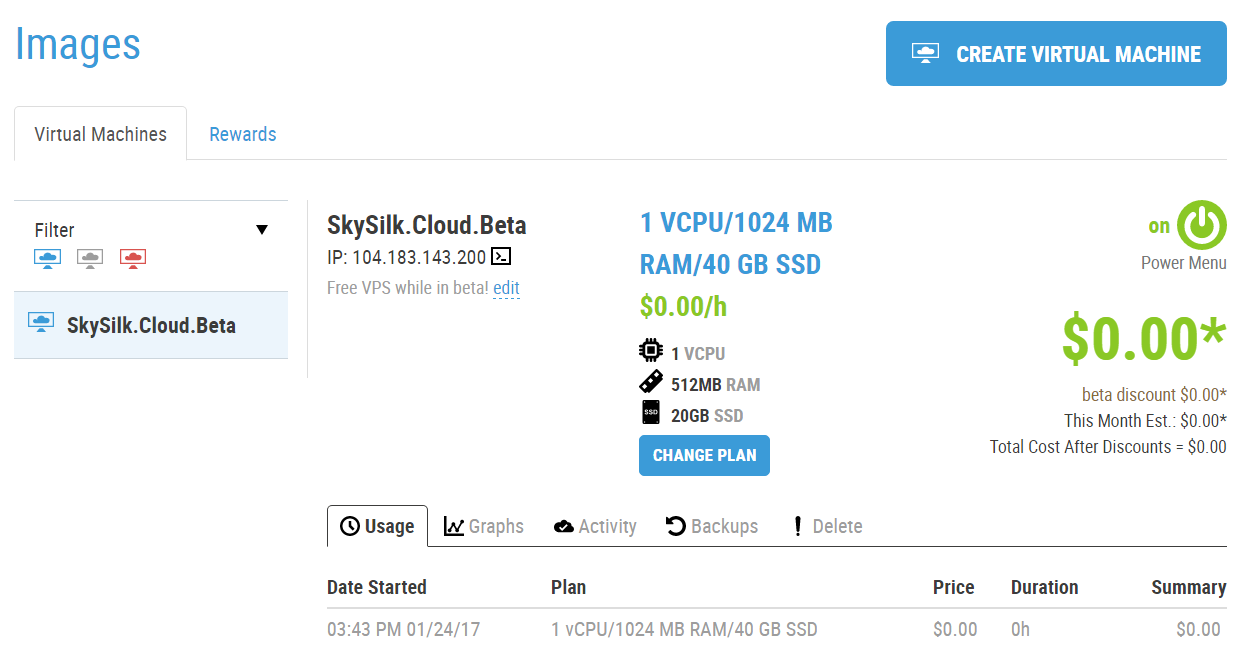Expand the Filter dropdown arrow
The image size is (1243, 661).
262,230
